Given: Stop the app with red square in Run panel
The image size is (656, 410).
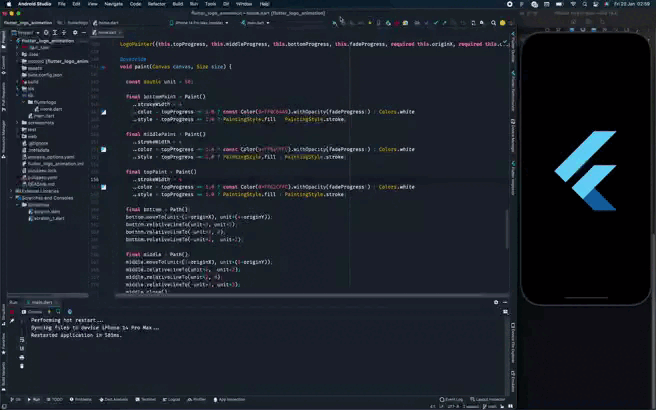Looking at the screenshot, I should (12, 312).
